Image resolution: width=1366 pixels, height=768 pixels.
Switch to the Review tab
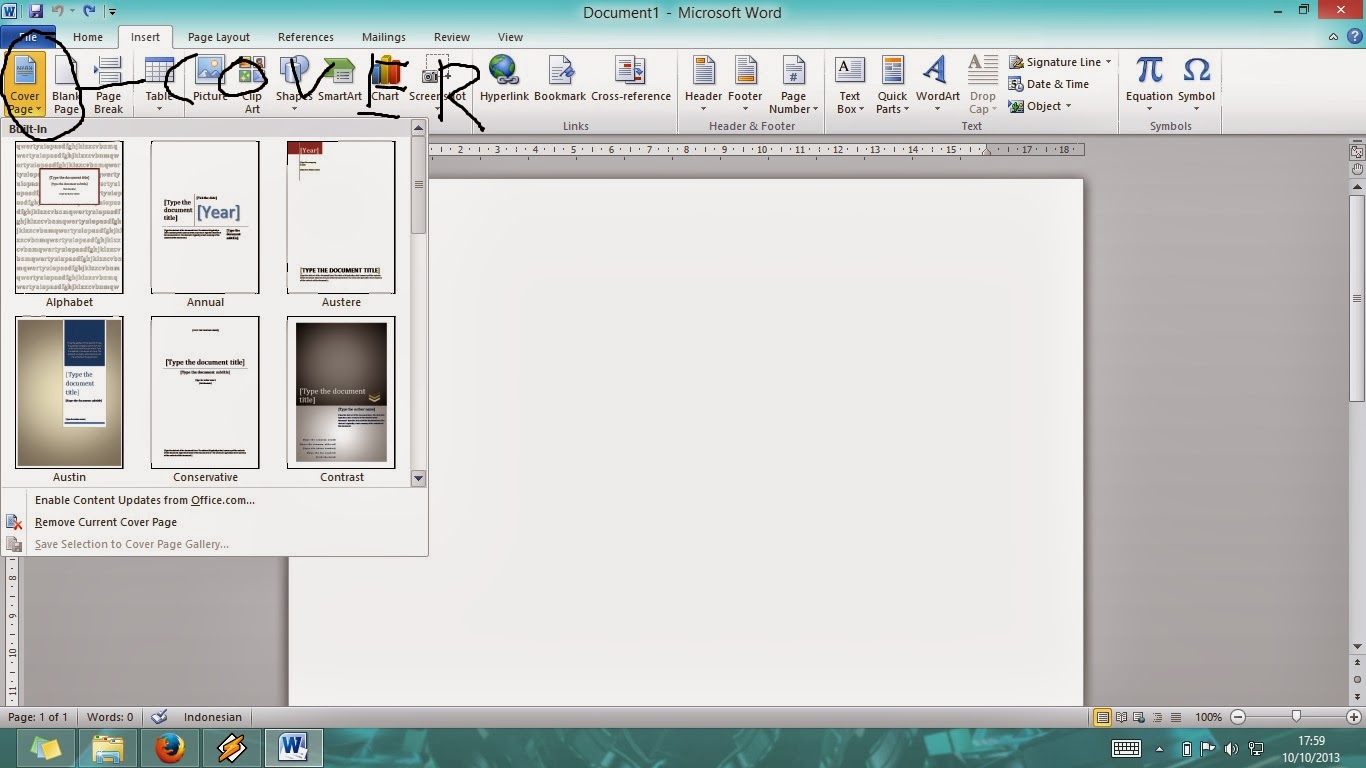[452, 37]
